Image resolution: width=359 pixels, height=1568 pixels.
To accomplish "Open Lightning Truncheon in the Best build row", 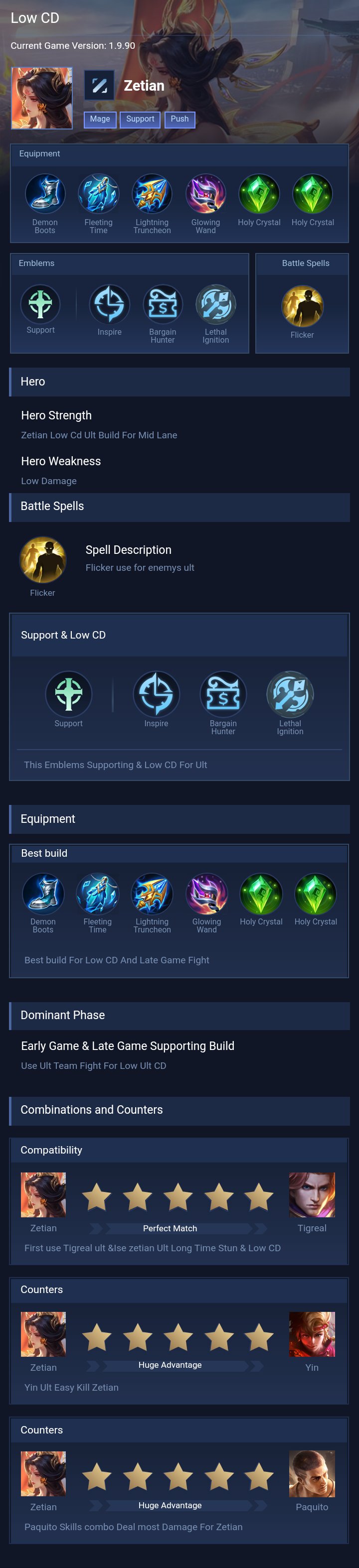I will point(152,894).
